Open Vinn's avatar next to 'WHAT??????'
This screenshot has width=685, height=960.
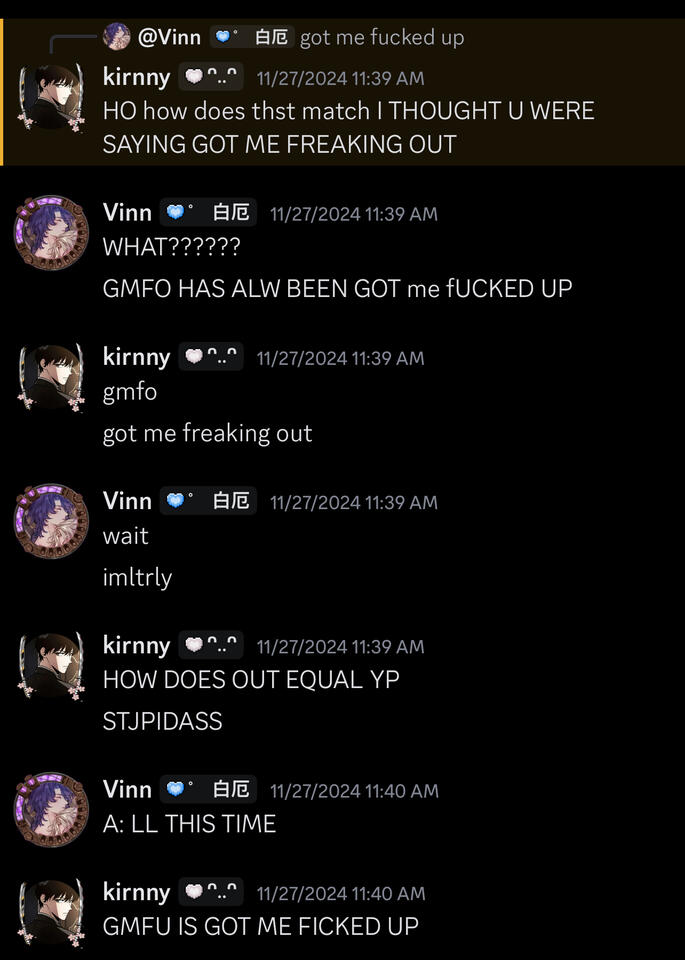(51, 232)
